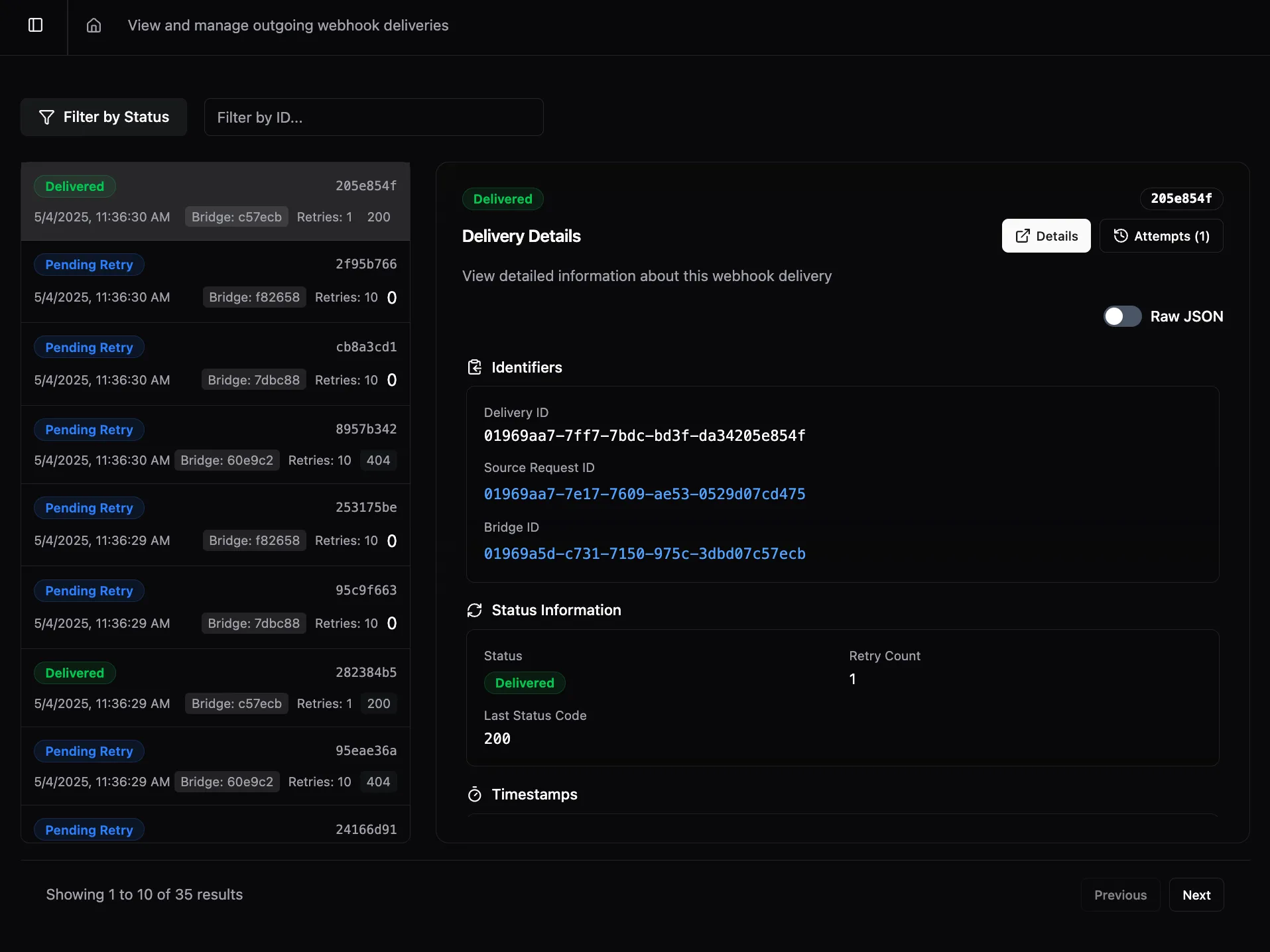
Task: Select the Pending Retry delivery 2f95b766
Action: pyautogui.click(x=216, y=282)
